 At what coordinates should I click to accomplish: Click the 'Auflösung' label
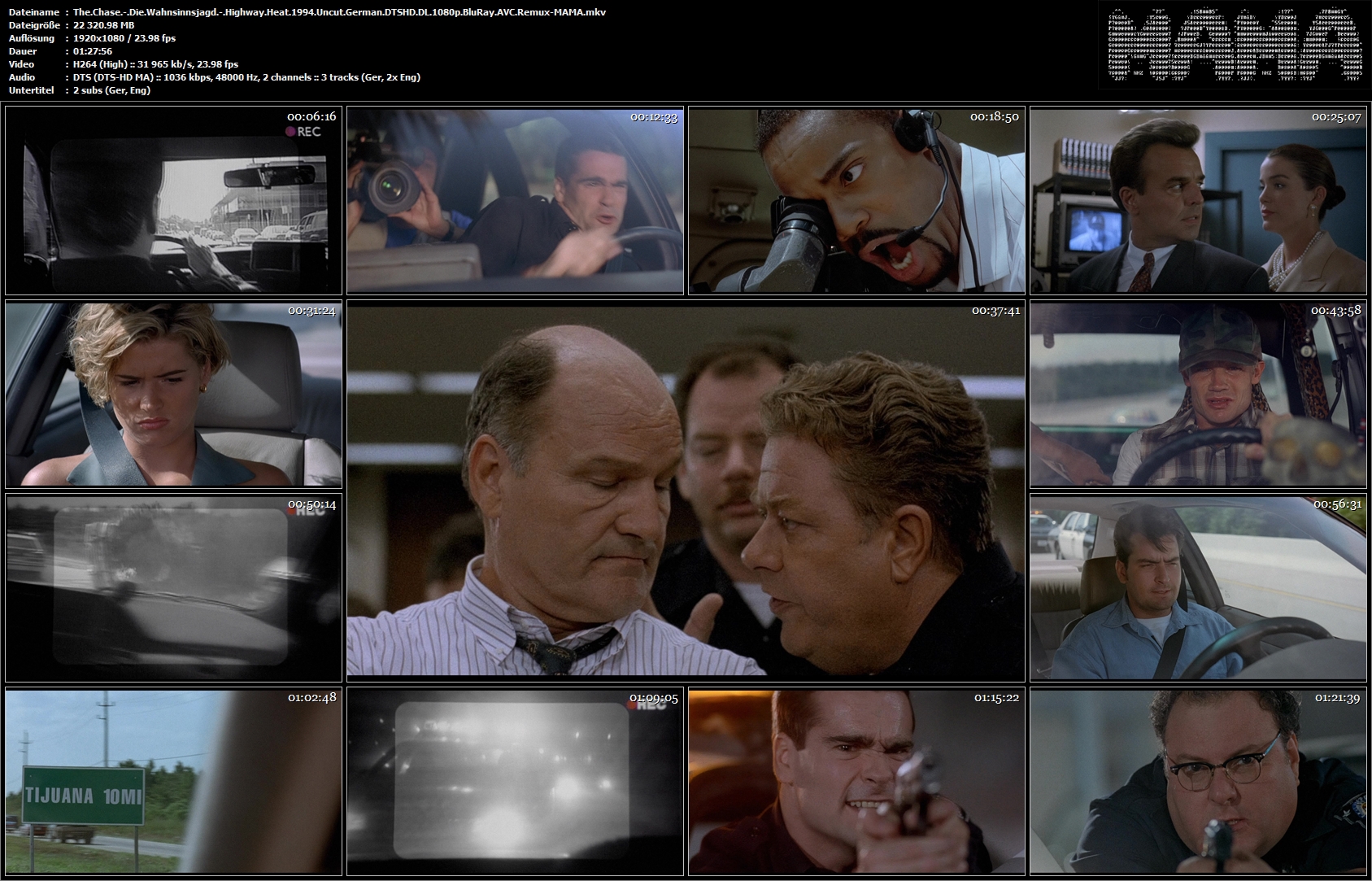[31, 38]
